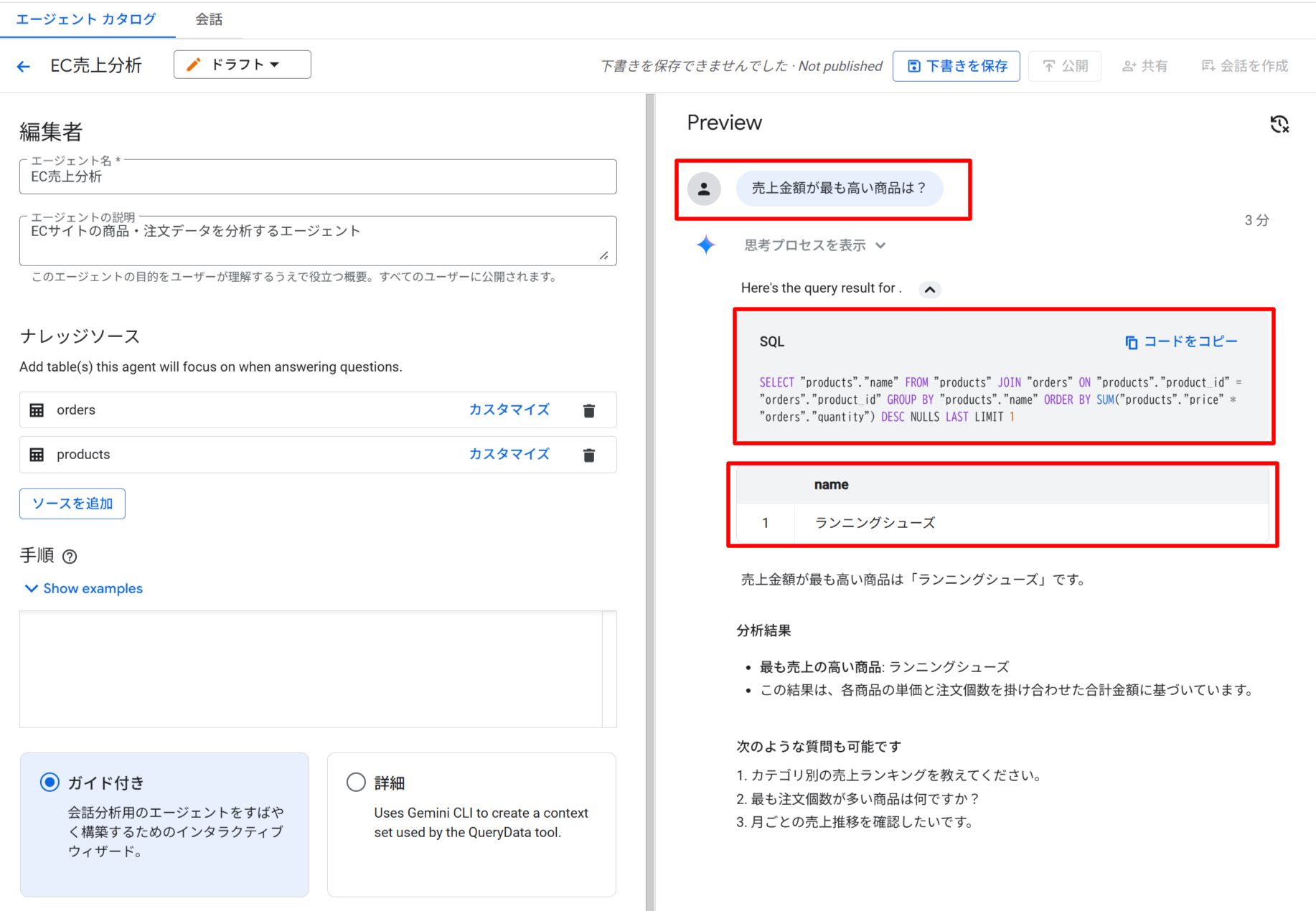Reset the Preview conversation

[1279, 124]
